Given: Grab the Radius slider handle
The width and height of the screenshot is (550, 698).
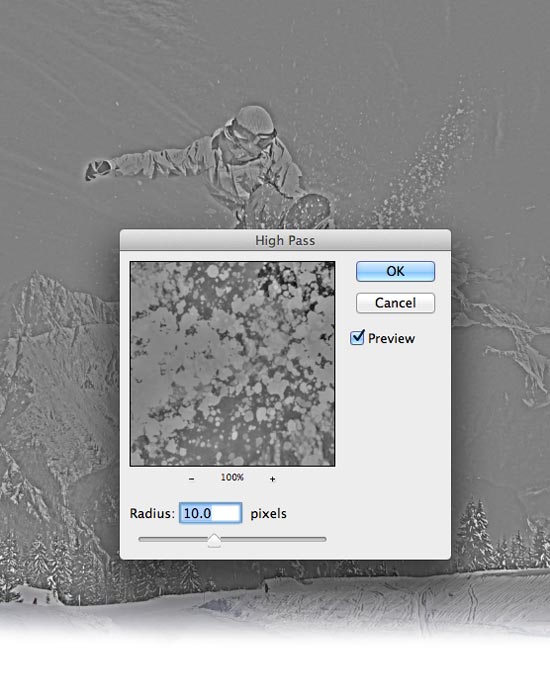Looking at the screenshot, I should tap(214, 540).
